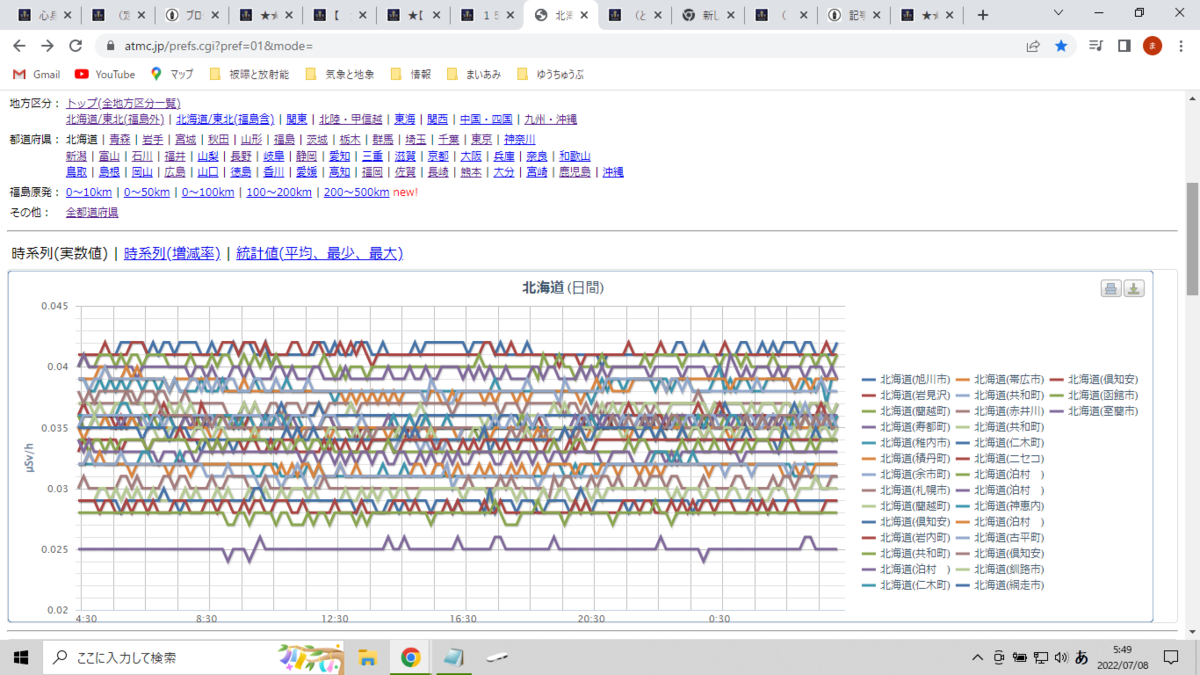Show the Chrome side panel
The height and width of the screenshot is (675, 1200).
1124,46
